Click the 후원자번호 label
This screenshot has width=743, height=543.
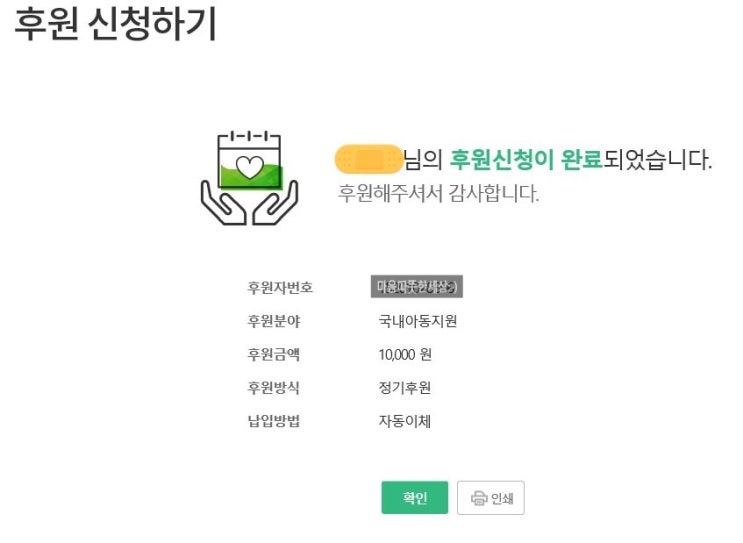[280, 287]
